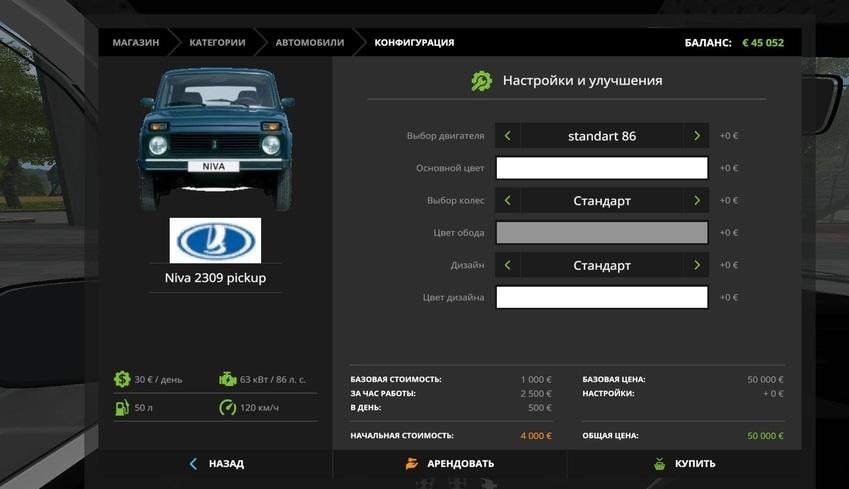The width and height of the screenshot is (849, 489).
Task: Select previous engine option
Action: (x=508, y=136)
